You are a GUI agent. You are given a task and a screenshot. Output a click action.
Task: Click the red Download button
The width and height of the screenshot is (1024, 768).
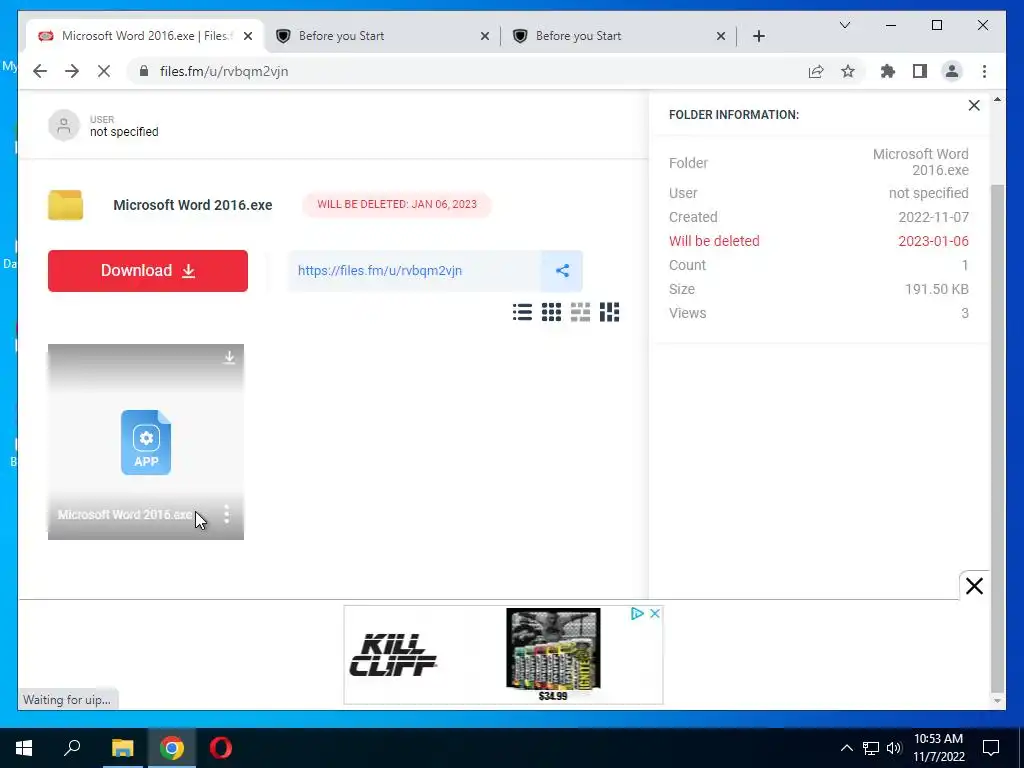(x=148, y=270)
